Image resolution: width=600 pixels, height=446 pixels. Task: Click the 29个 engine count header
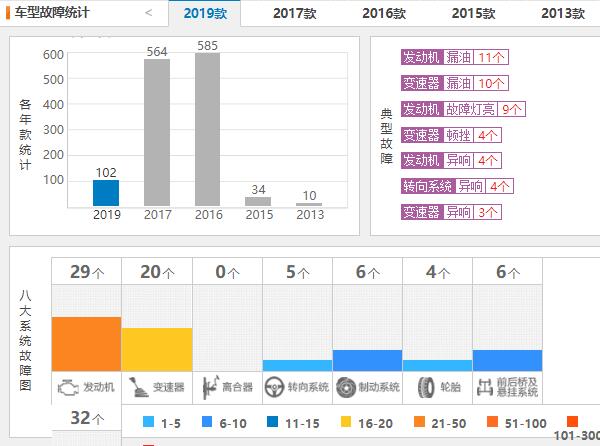[87, 272]
